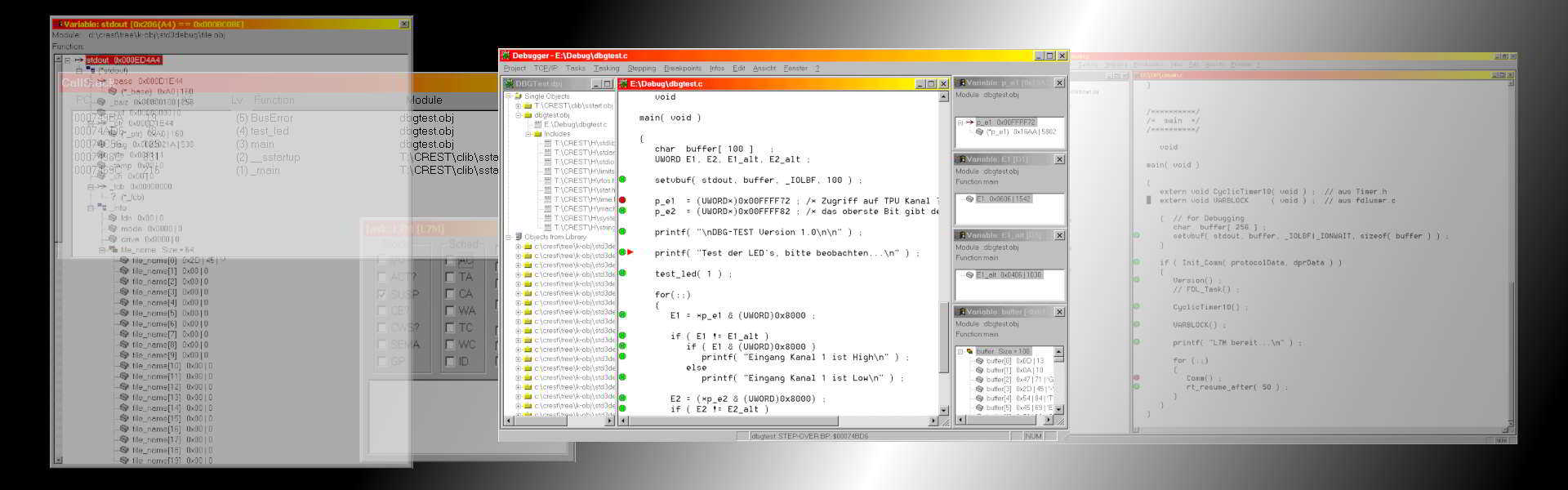1568x490 pixels.
Task: Collapse the Single Objects tree node
Action: pyautogui.click(x=508, y=96)
